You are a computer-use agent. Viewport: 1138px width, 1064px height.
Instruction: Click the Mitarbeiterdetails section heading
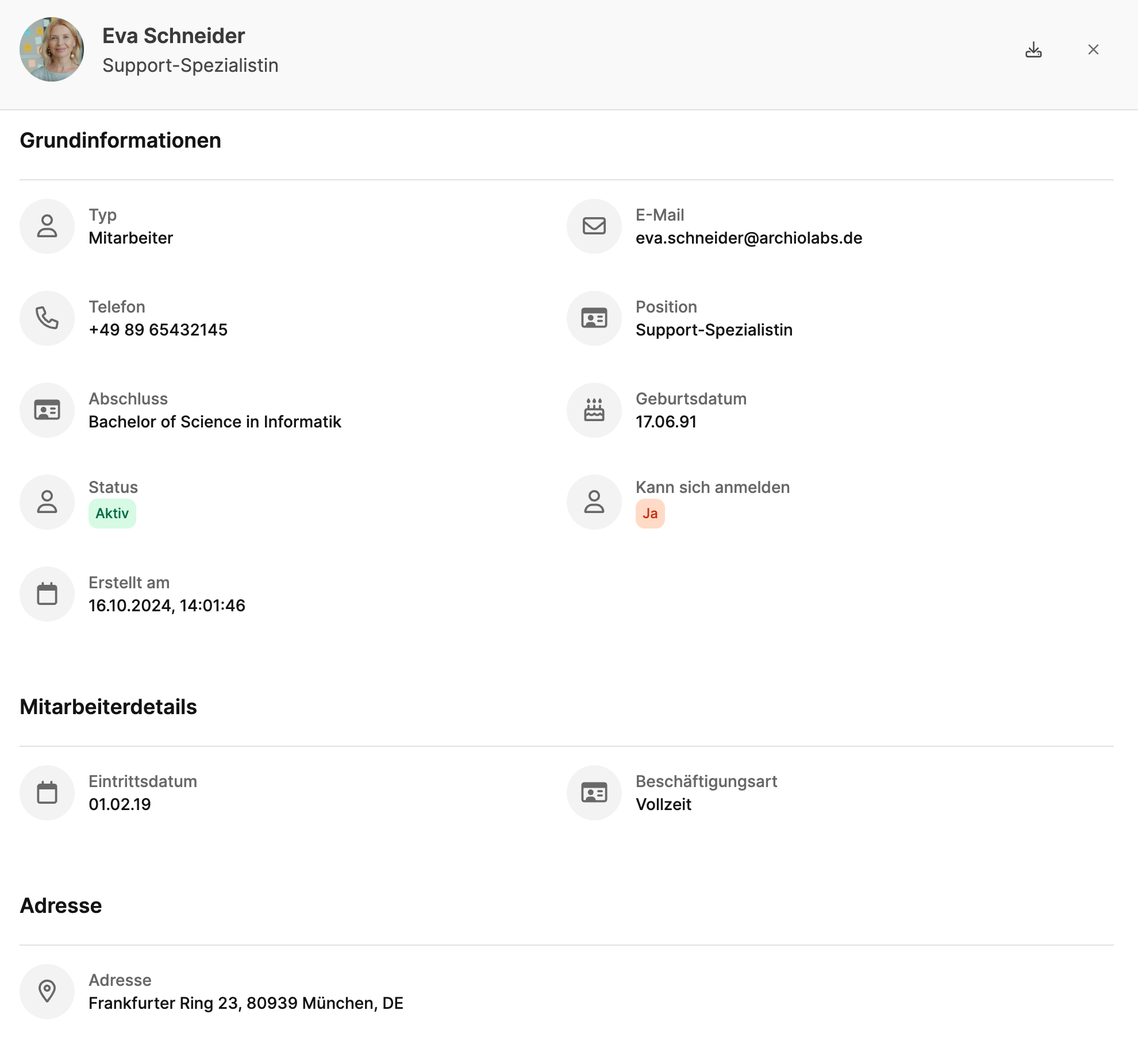coord(108,707)
